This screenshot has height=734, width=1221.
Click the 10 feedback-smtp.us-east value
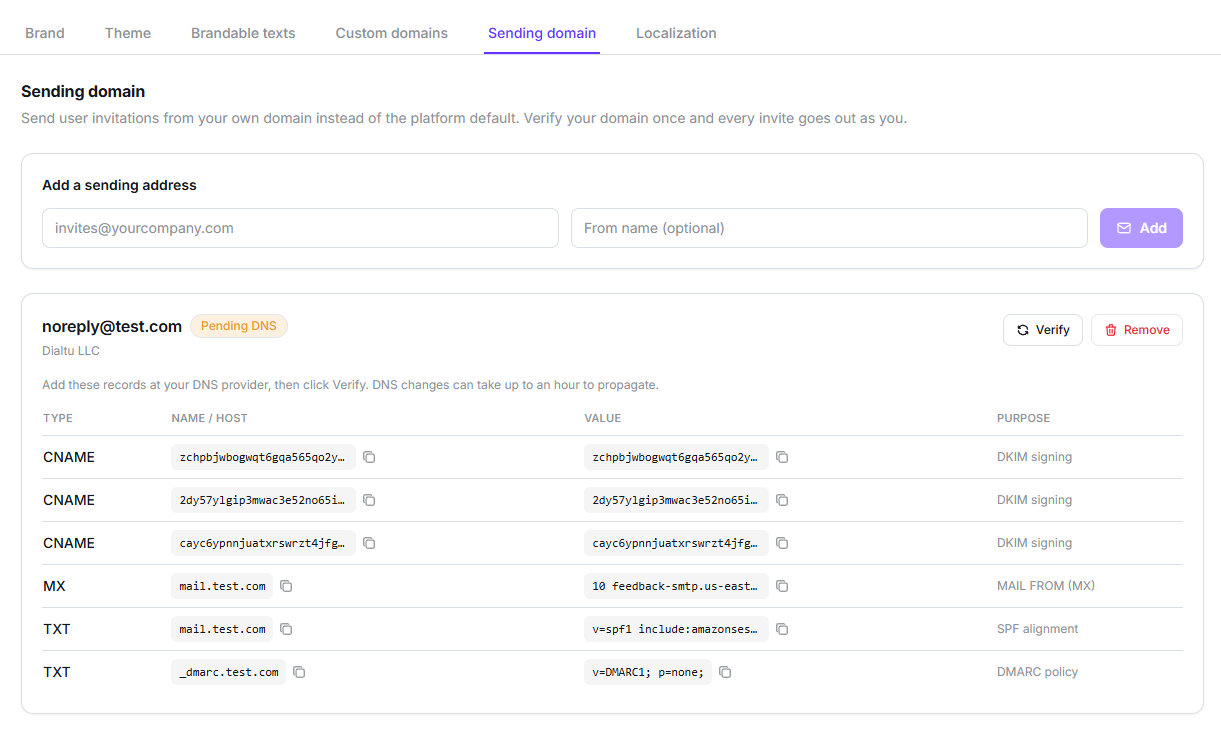point(677,586)
